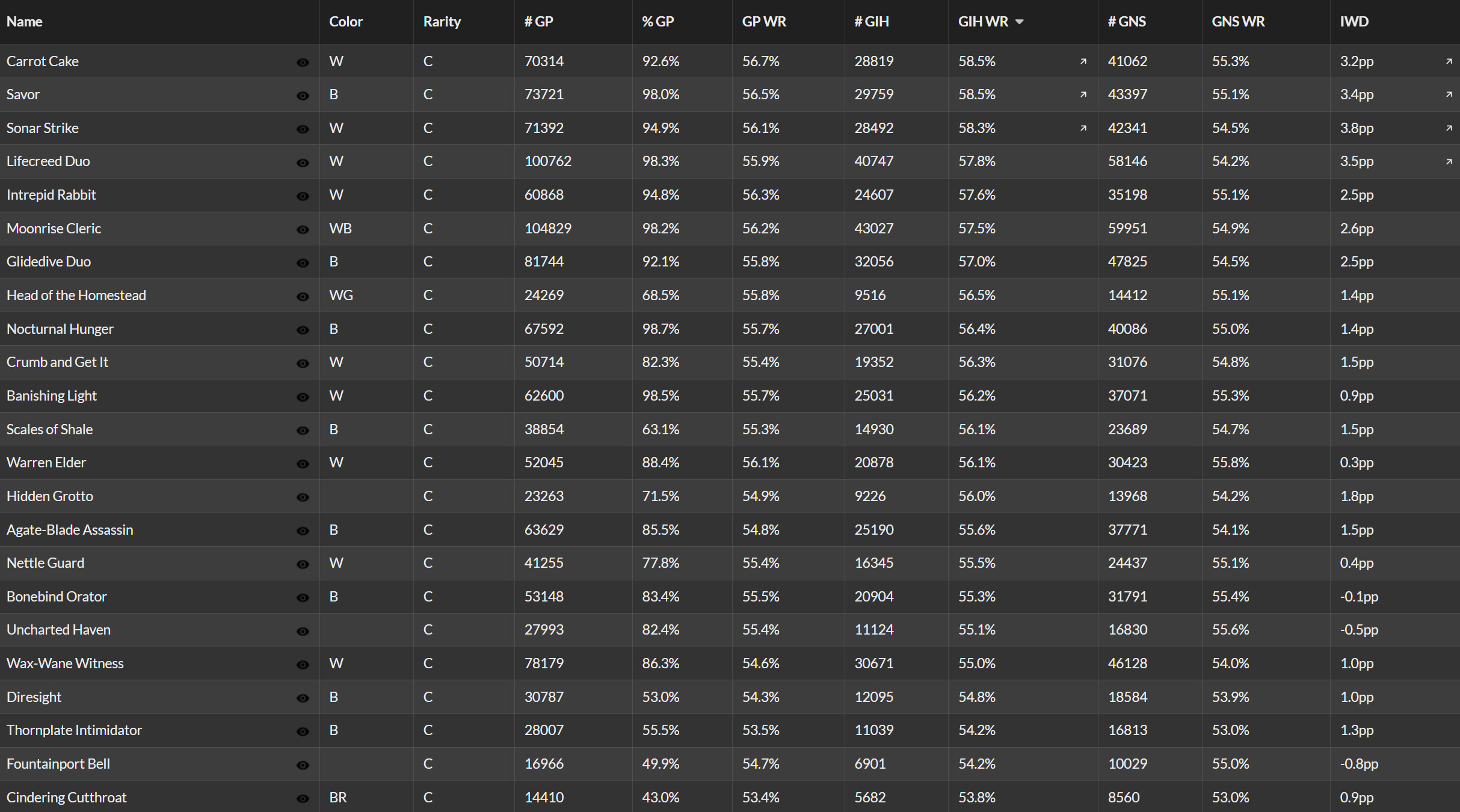Open the arrow icon in Savor's GIH WR cell
This screenshot has width=1460, height=812.
click(x=1083, y=94)
